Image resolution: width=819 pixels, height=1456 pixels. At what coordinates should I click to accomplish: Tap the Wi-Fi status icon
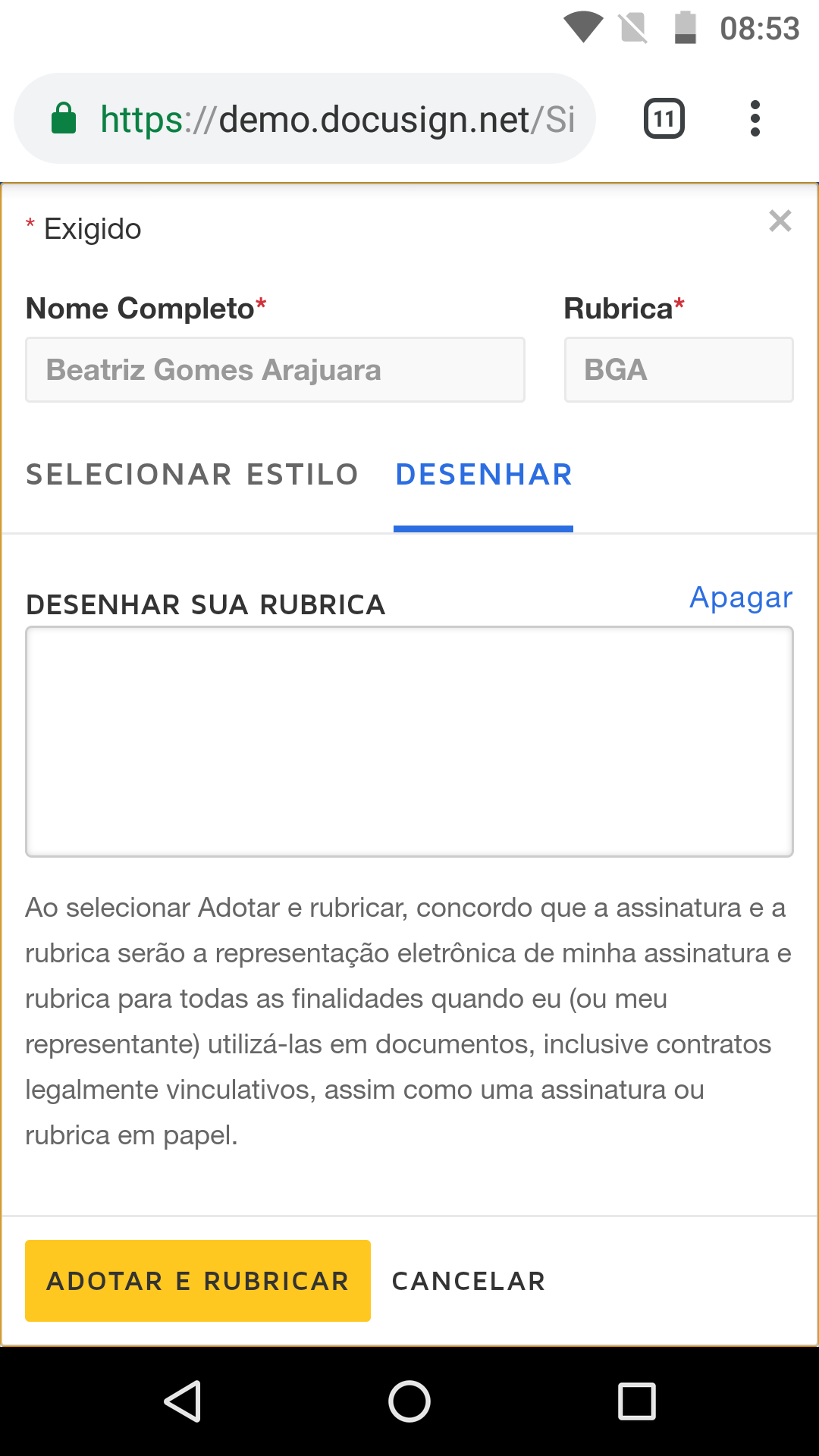click(x=582, y=27)
